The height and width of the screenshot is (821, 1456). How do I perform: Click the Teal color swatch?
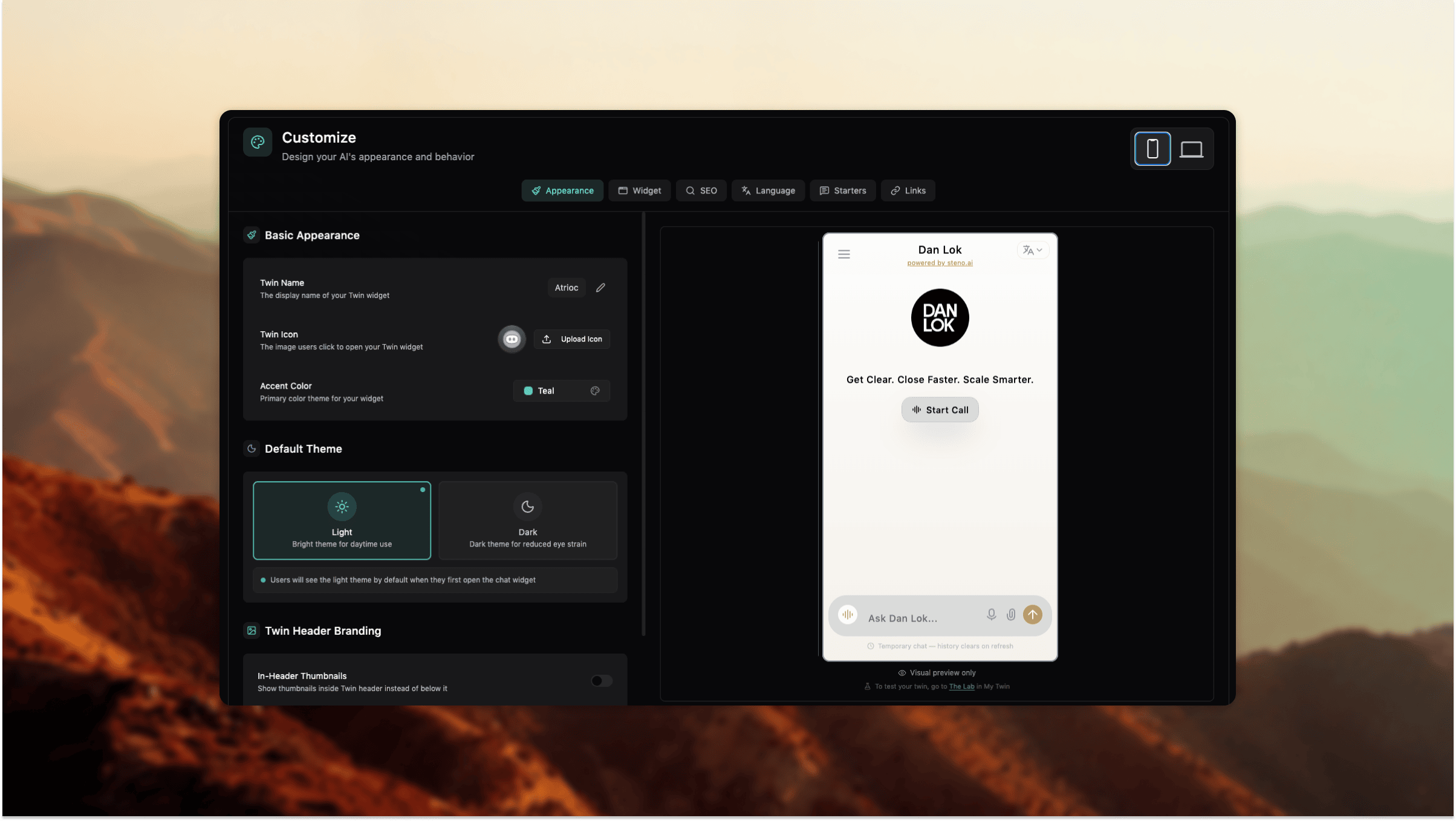[528, 391]
